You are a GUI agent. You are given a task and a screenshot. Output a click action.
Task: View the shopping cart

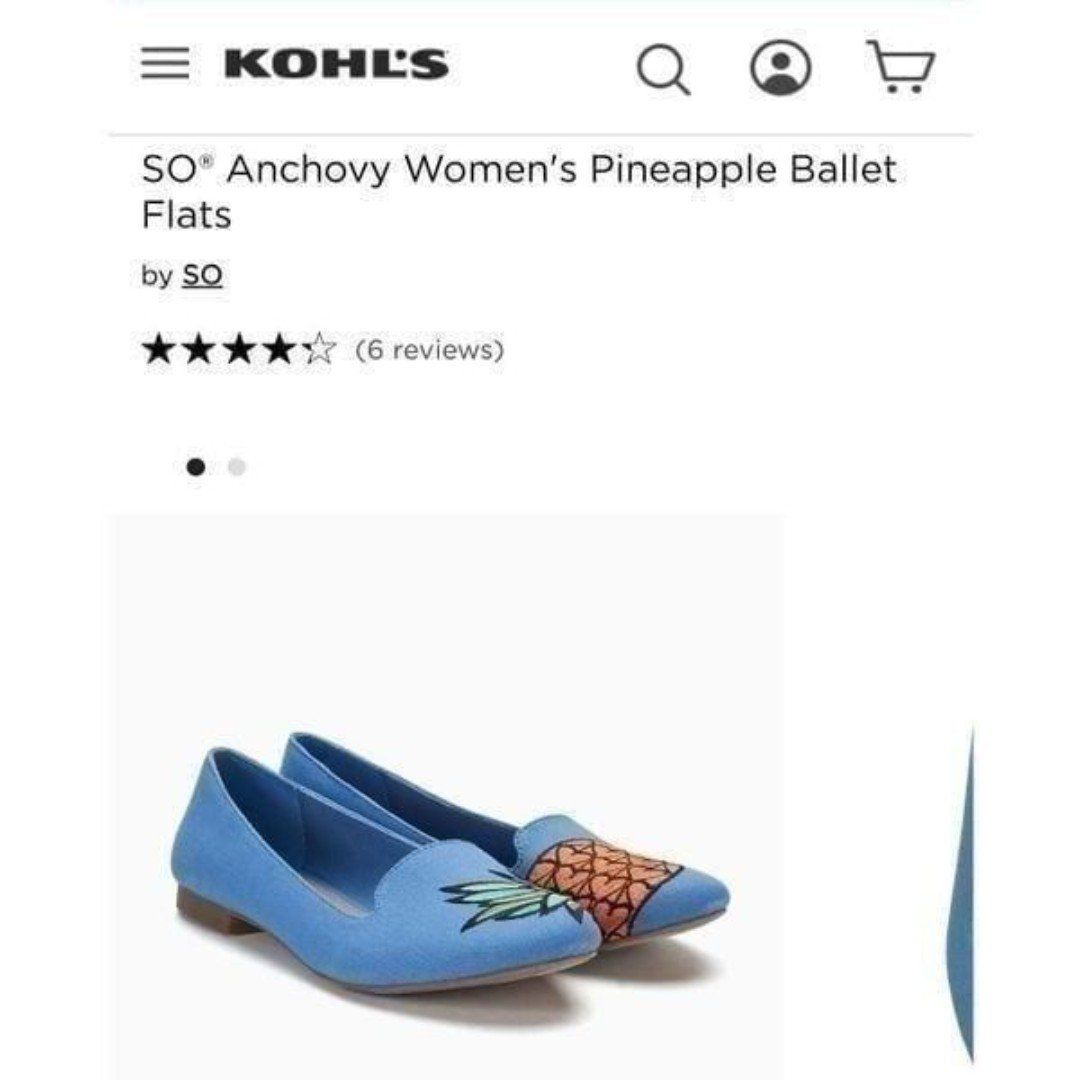click(900, 66)
